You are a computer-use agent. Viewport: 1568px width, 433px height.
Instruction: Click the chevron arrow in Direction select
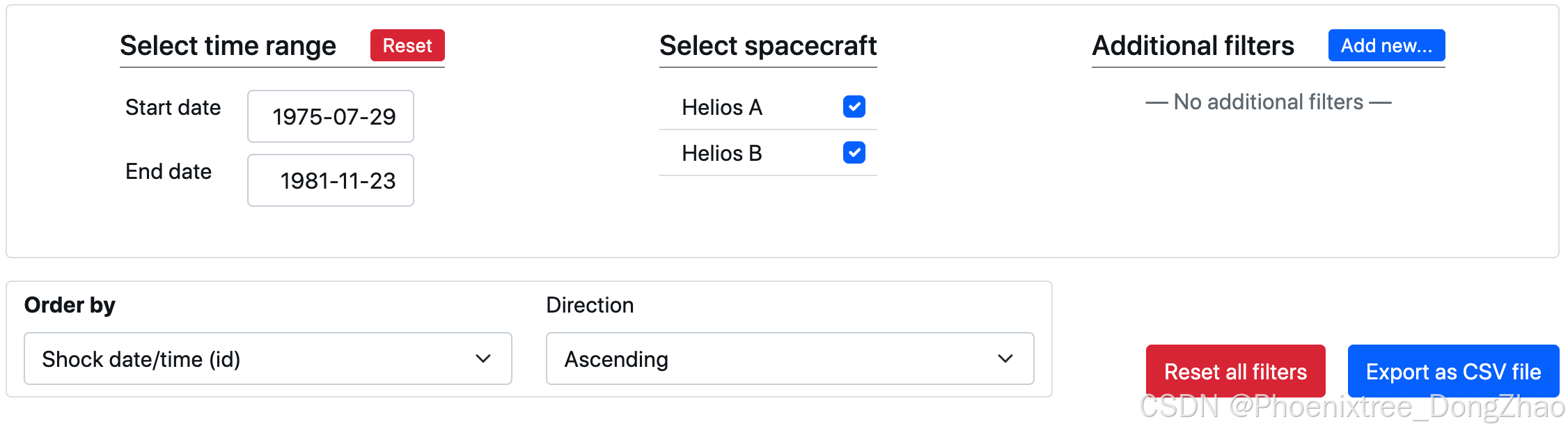coord(1005,359)
